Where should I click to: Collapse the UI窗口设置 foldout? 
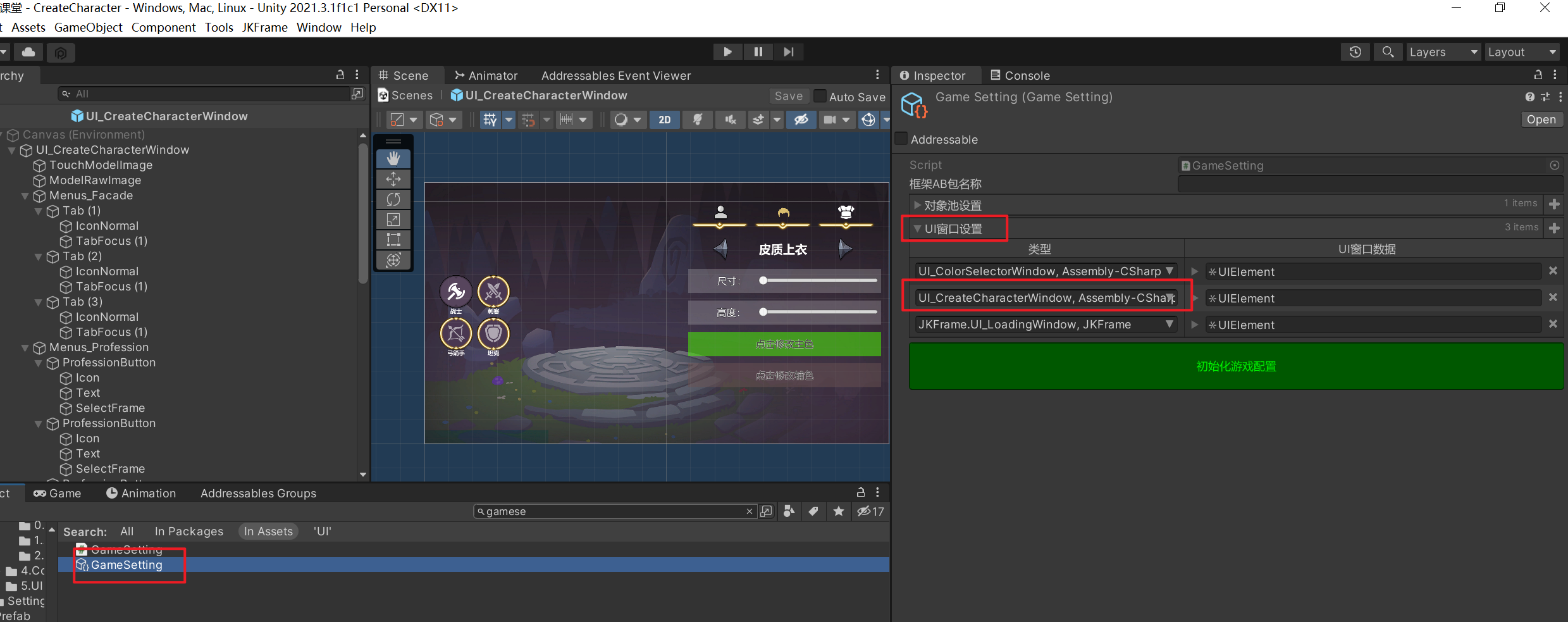pos(917,228)
